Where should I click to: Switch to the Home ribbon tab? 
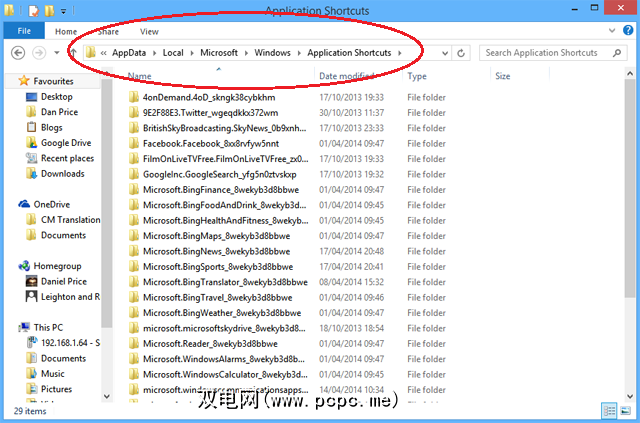(x=66, y=31)
